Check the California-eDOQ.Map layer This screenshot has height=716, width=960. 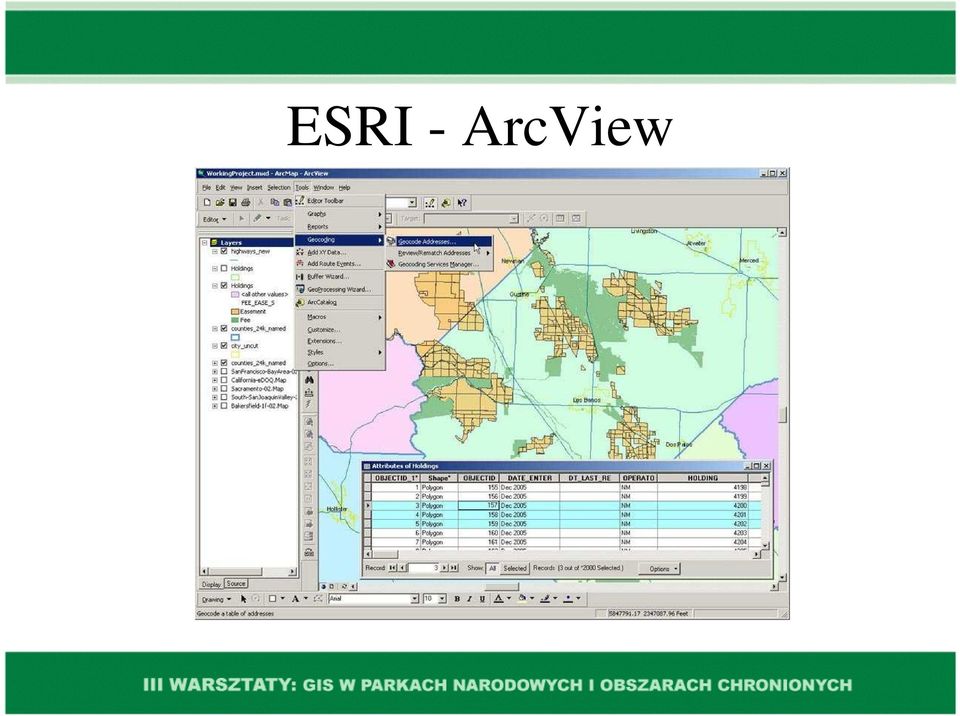click(224, 380)
